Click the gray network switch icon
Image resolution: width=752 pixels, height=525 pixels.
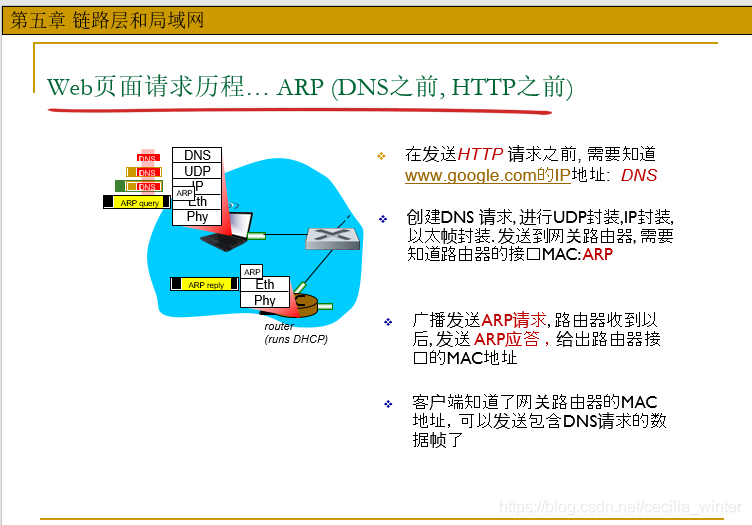[x=333, y=238]
